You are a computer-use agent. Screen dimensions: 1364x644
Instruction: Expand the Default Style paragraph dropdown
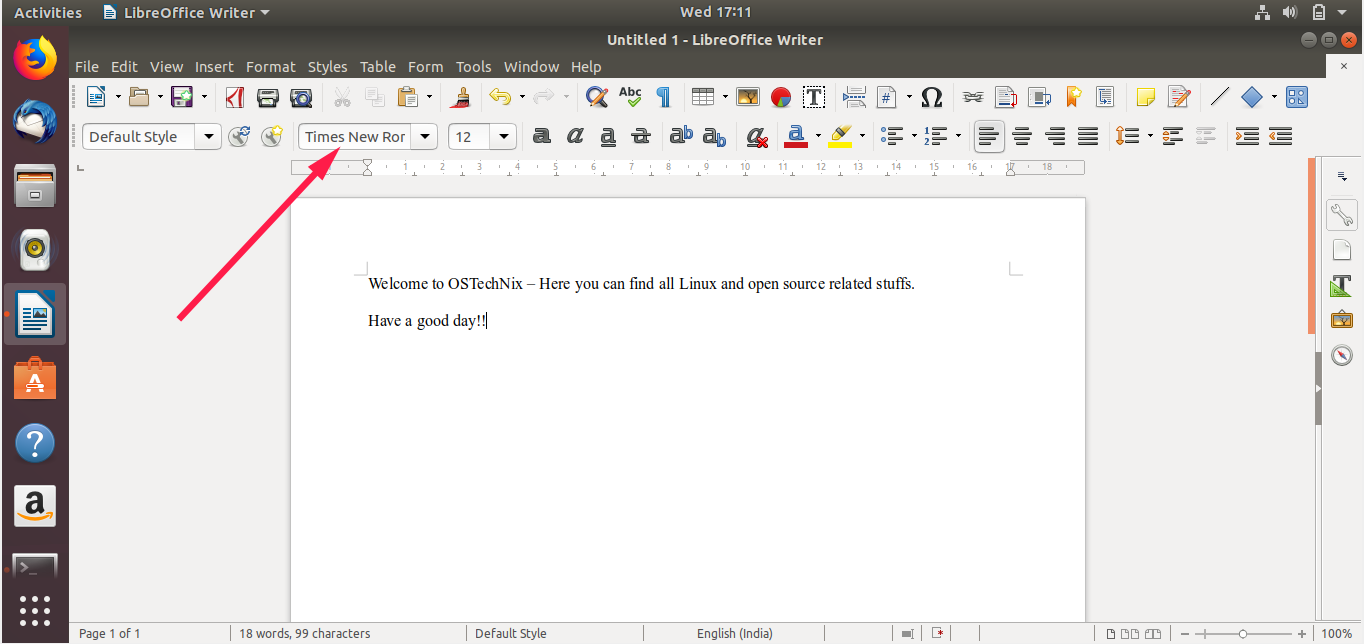[x=209, y=137]
